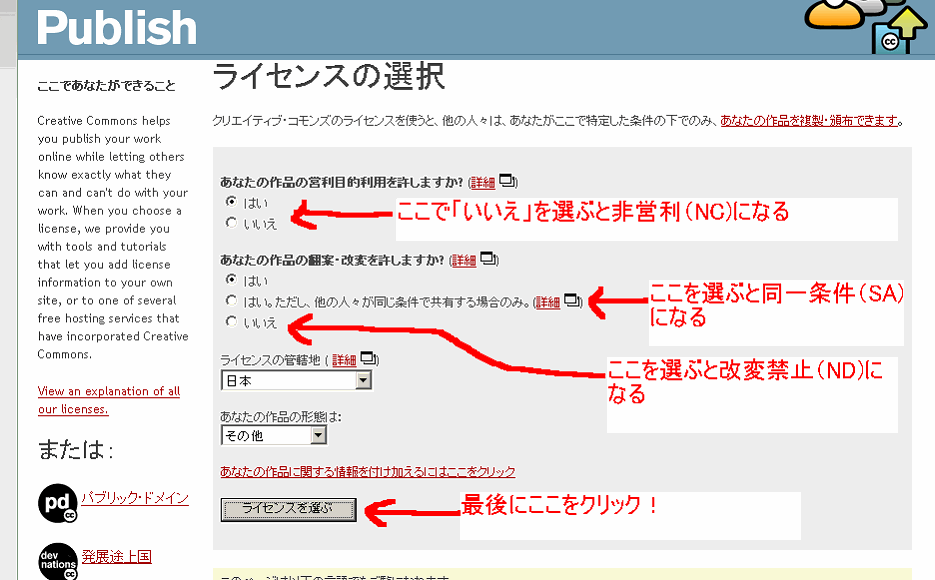Screen dimensions: 935x580
Task: Open 詳細 link for the commercial use question
Action: (482, 183)
